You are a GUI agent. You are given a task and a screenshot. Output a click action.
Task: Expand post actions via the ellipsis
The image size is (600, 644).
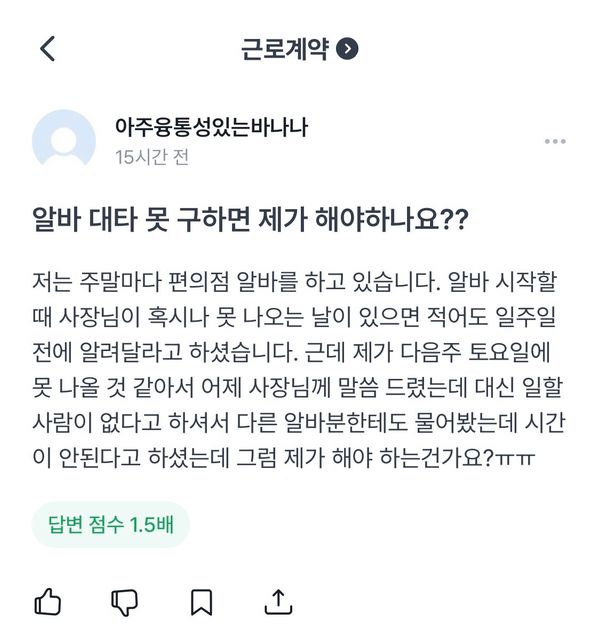point(555,142)
